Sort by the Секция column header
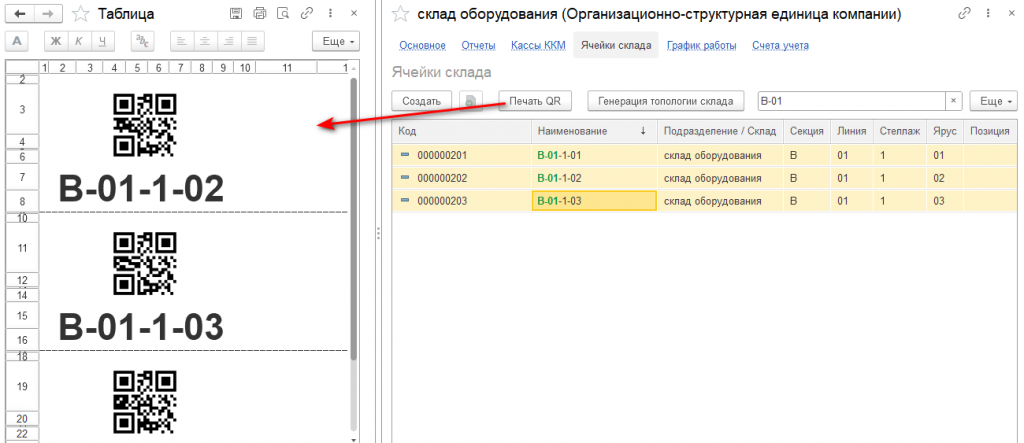 pos(807,131)
